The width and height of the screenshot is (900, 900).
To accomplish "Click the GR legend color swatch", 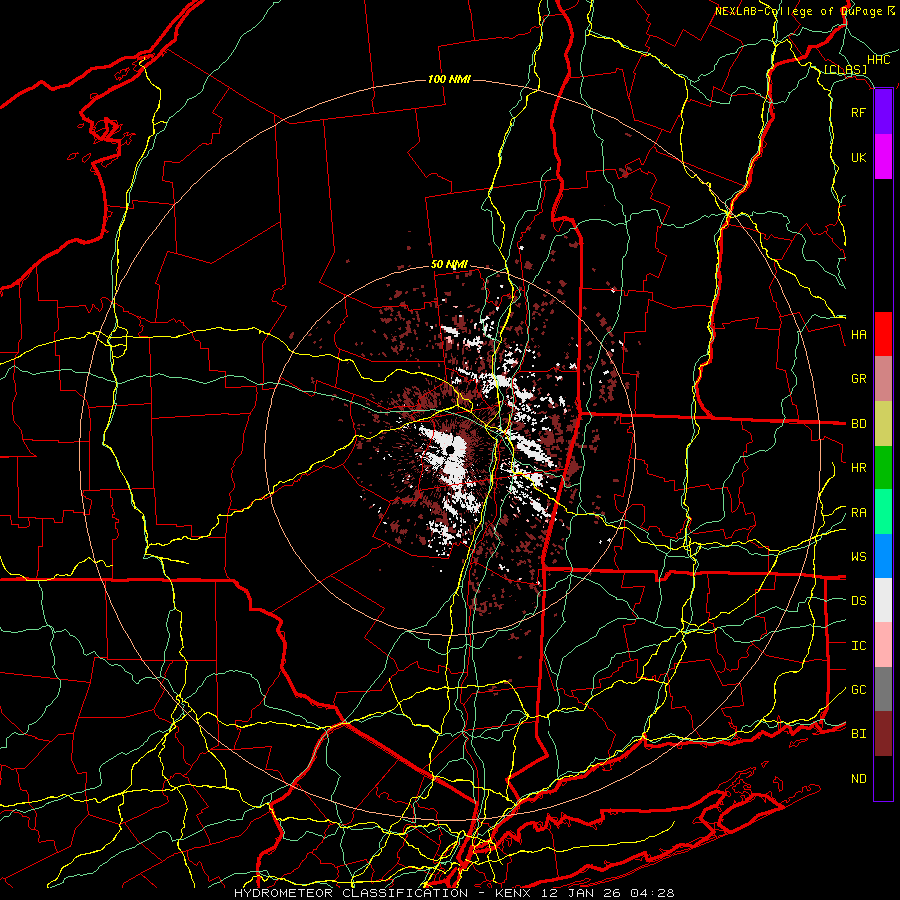I will tap(883, 379).
